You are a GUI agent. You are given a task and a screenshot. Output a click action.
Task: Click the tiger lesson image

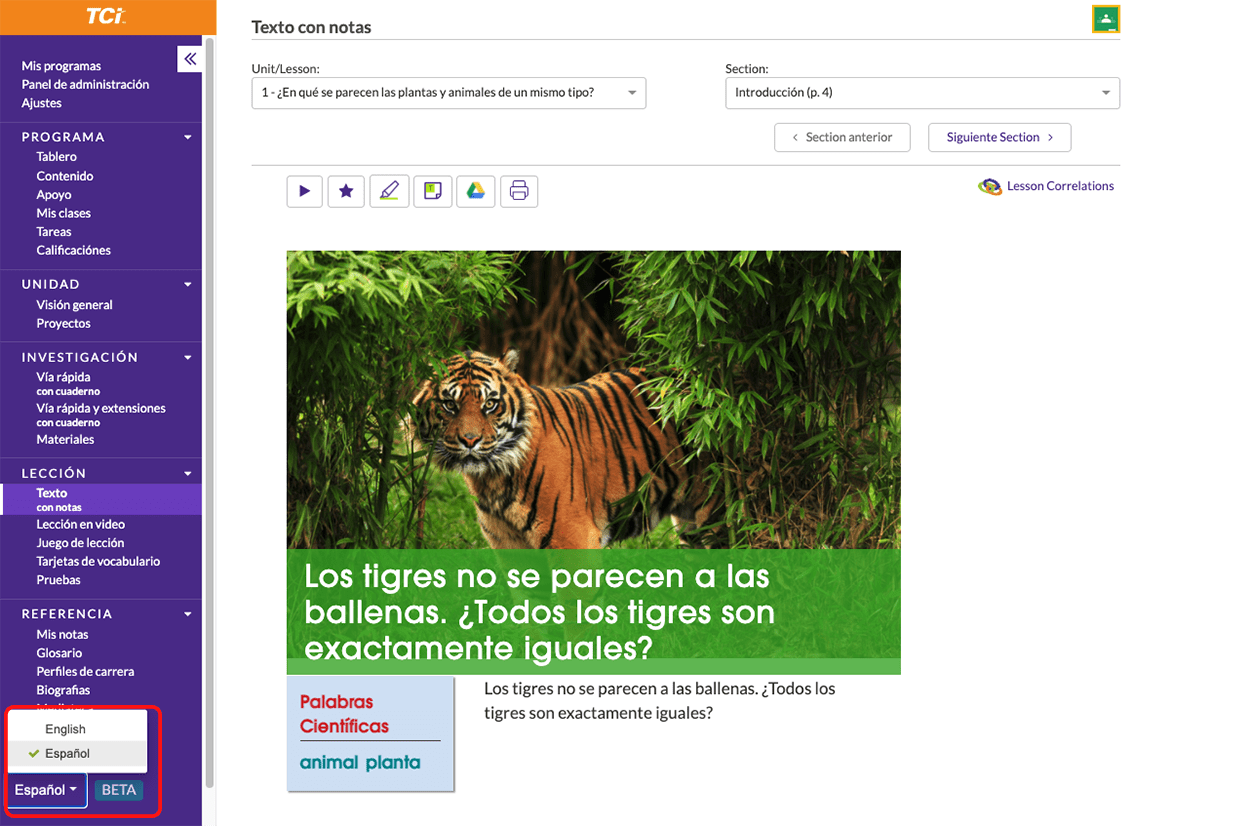pos(593,400)
